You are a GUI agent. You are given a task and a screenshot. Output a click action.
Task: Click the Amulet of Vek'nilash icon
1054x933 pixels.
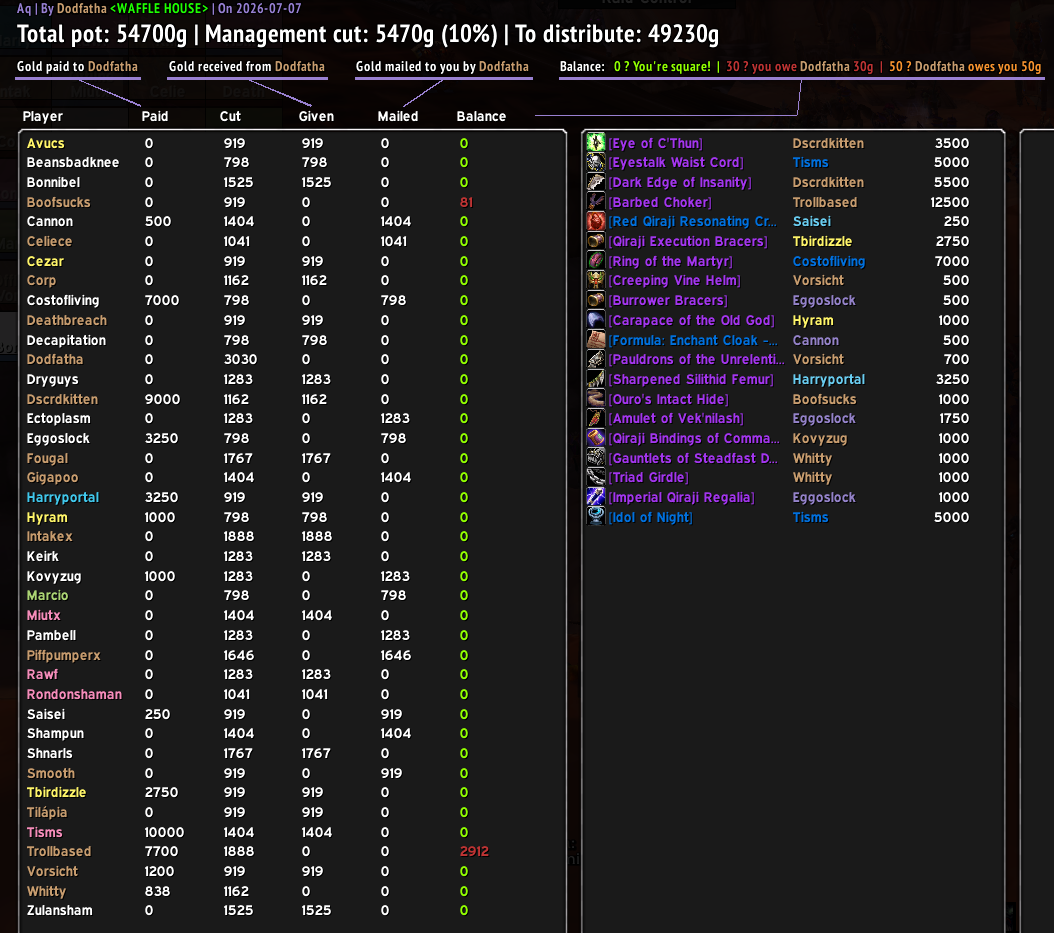[596, 418]
